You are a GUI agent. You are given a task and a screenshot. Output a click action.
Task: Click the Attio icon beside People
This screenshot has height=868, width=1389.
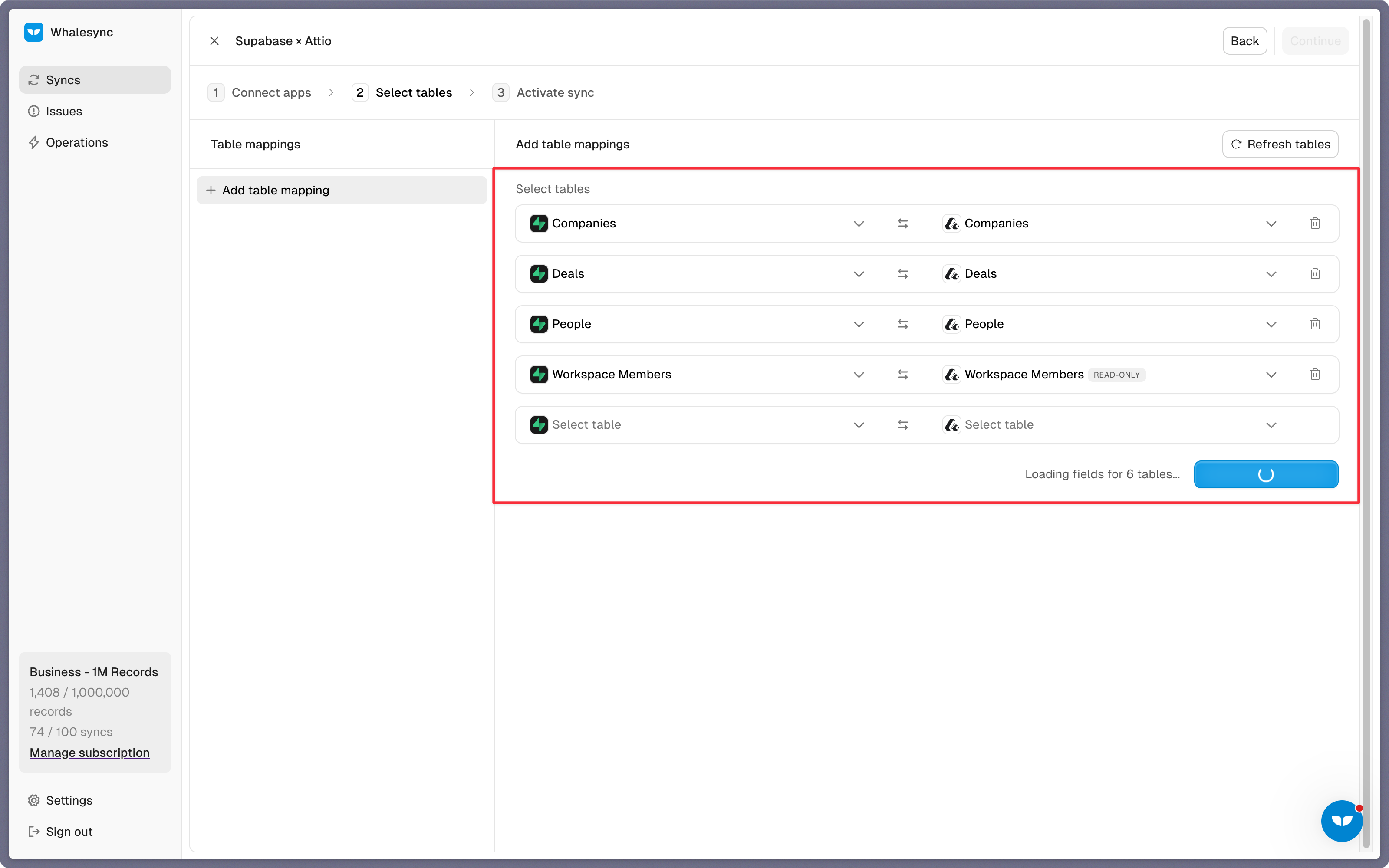click(951, 324)
